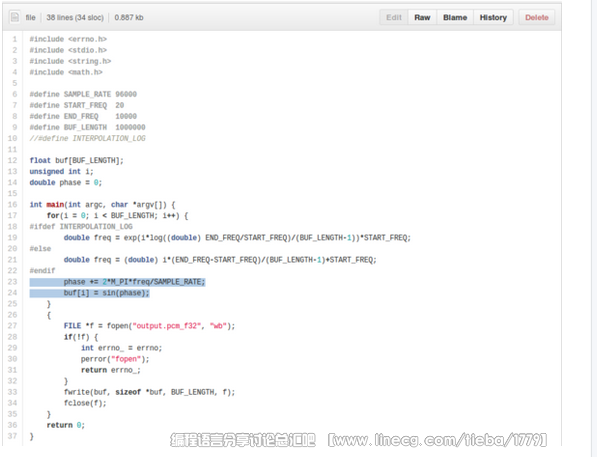Image resolution: width=597 pixels, height=457 pixels.
Task: Click '#define END_FREQ 10000' line
Action: click(83, 116)
